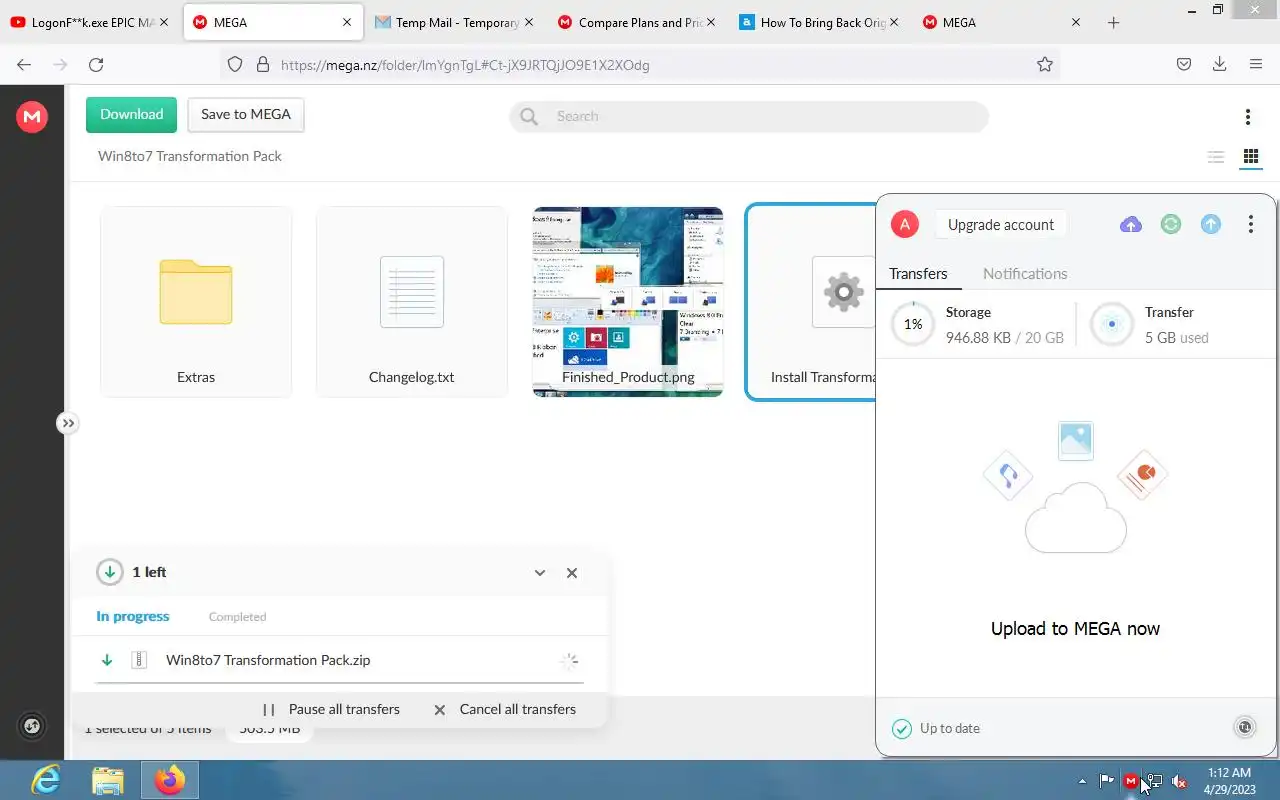Switch to grid thumbnail view

pyautogui.click(x=1250, y=157)
